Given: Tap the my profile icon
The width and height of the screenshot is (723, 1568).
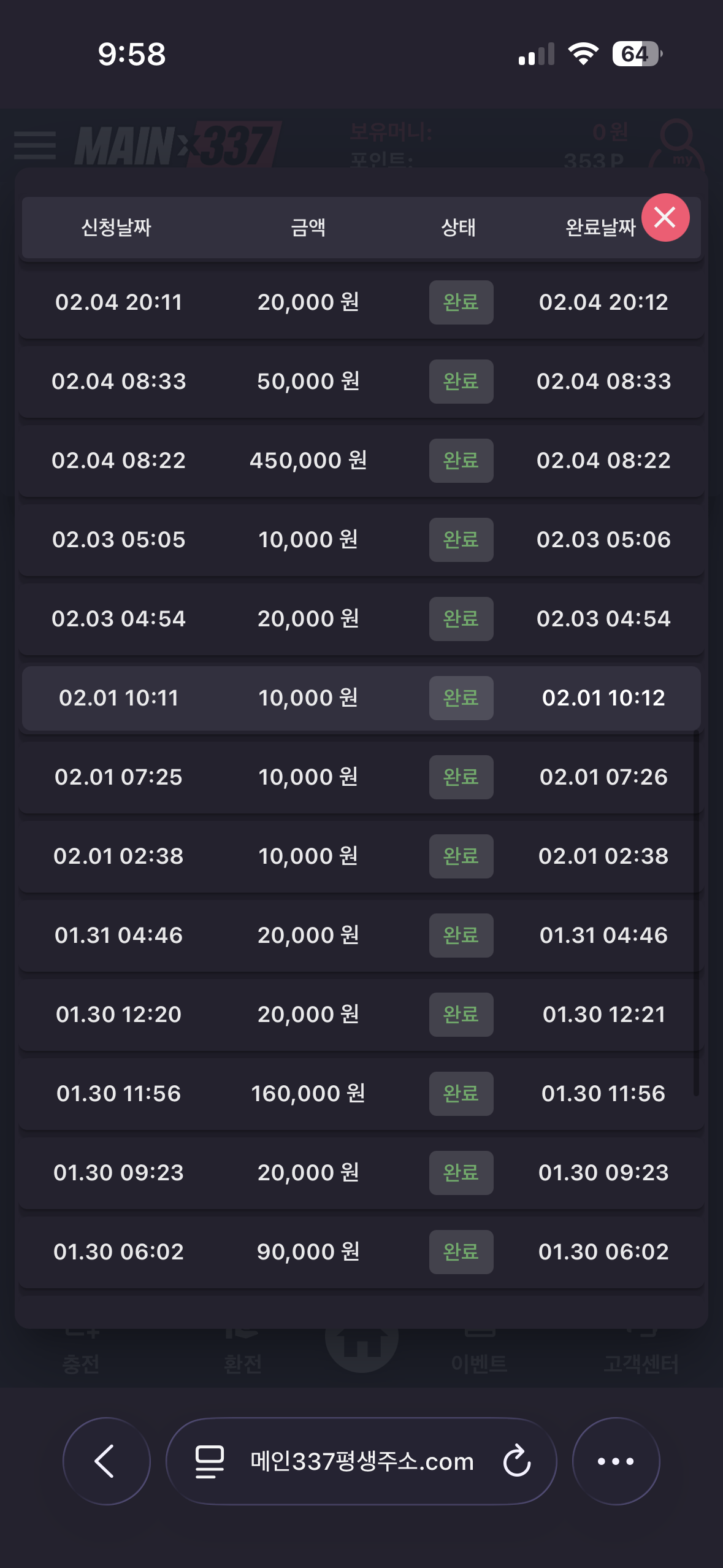Looking at the screenshot, I should click(678, 145).
